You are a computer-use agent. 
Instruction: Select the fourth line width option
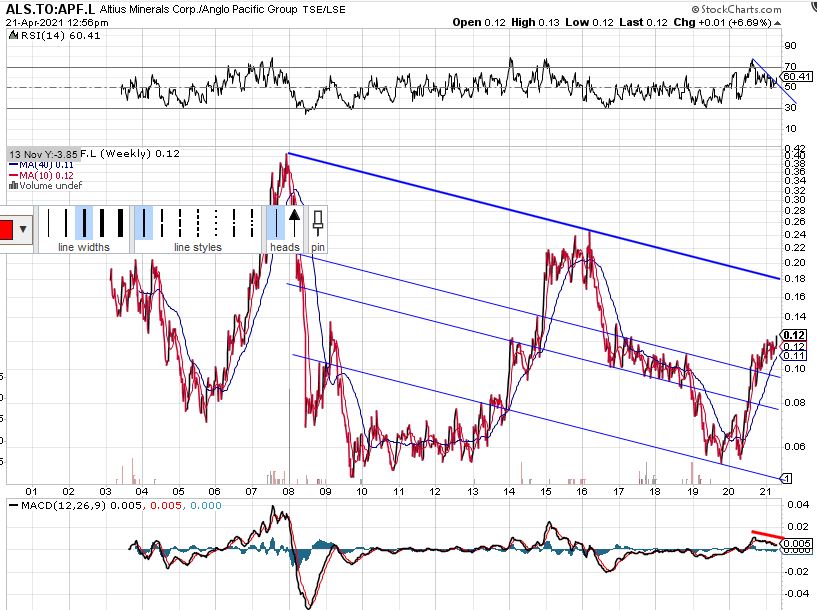tap(102, 223)
